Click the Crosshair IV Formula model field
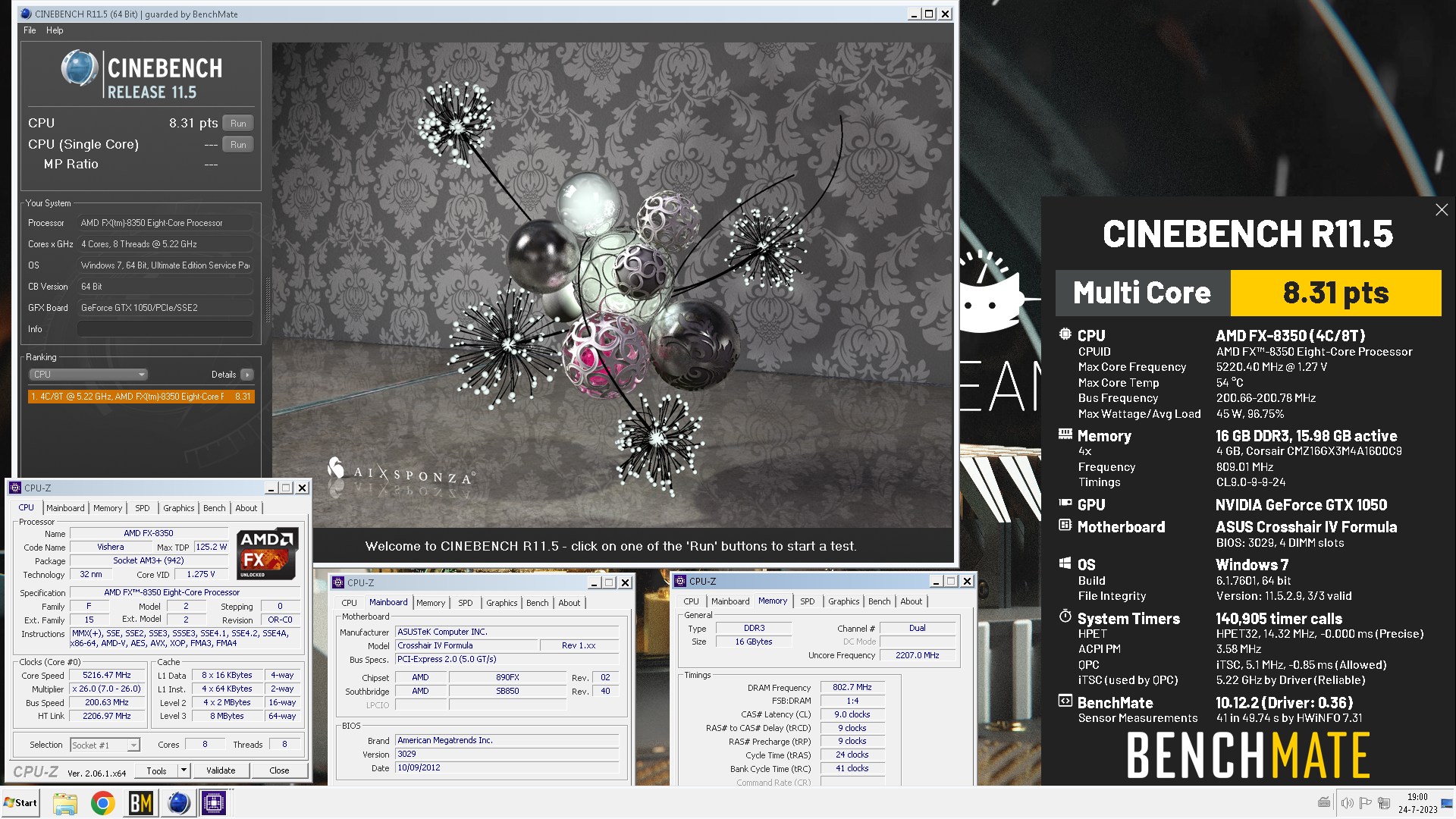 (x=466, y=645)
